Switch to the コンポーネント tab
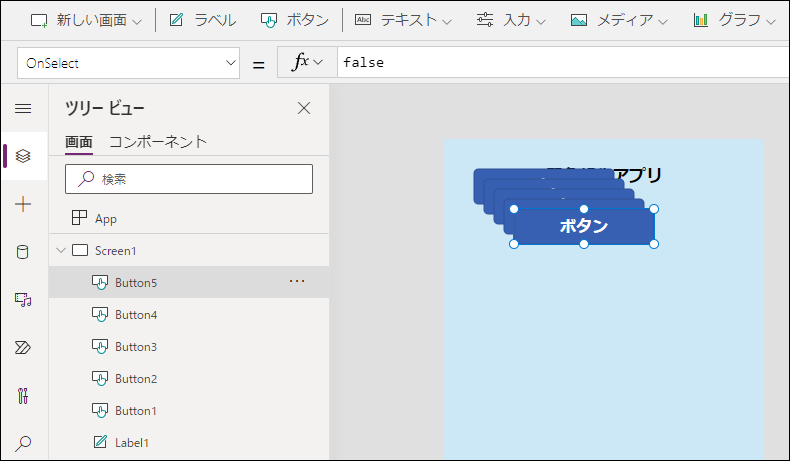Viewport: 790px width, 461px height. [158, 142]
